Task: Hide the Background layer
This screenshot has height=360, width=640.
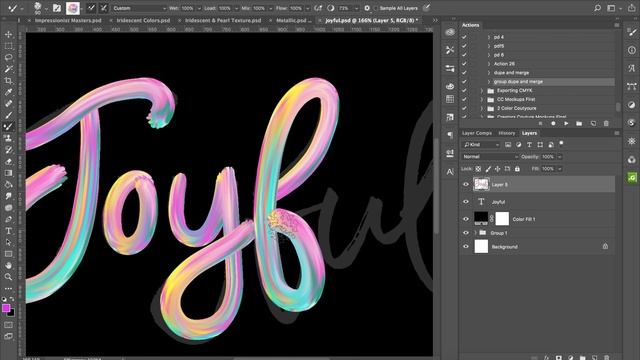Action: (466, 247)
